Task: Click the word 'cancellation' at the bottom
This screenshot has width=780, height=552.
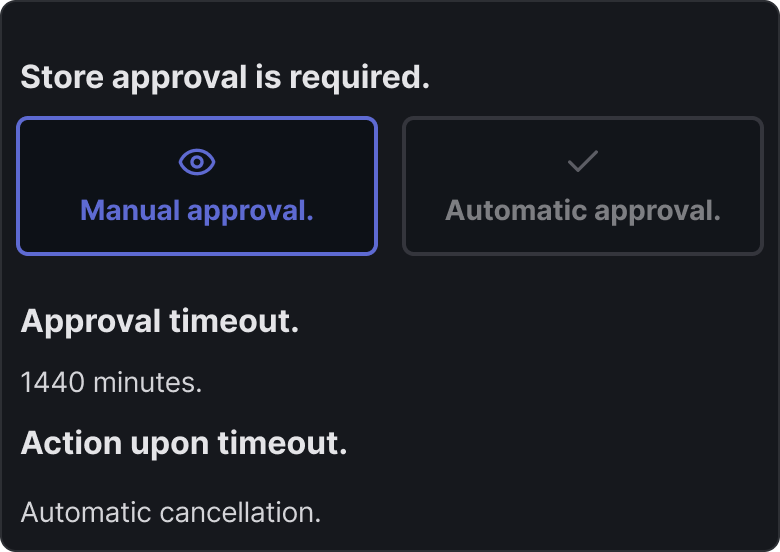Action: (238, 513)
